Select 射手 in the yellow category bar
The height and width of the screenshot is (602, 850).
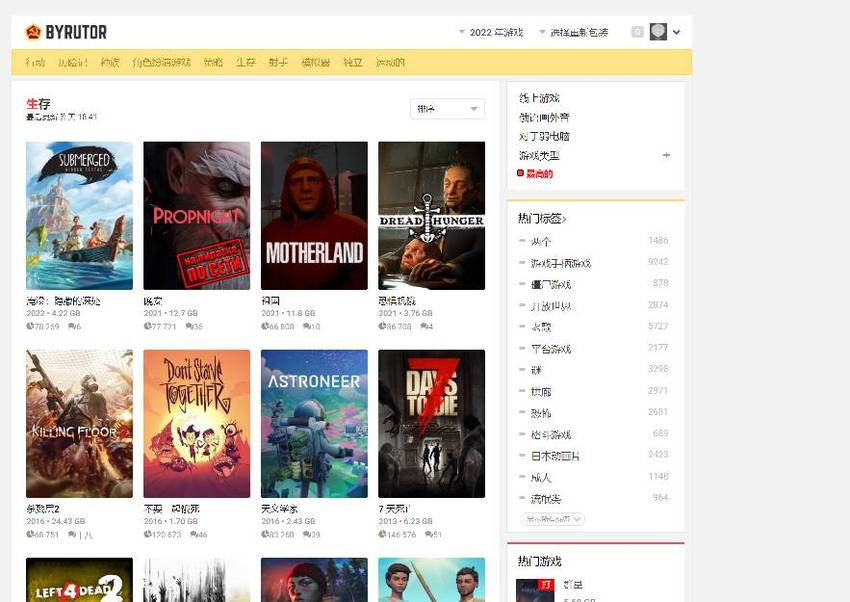point(278,62)
